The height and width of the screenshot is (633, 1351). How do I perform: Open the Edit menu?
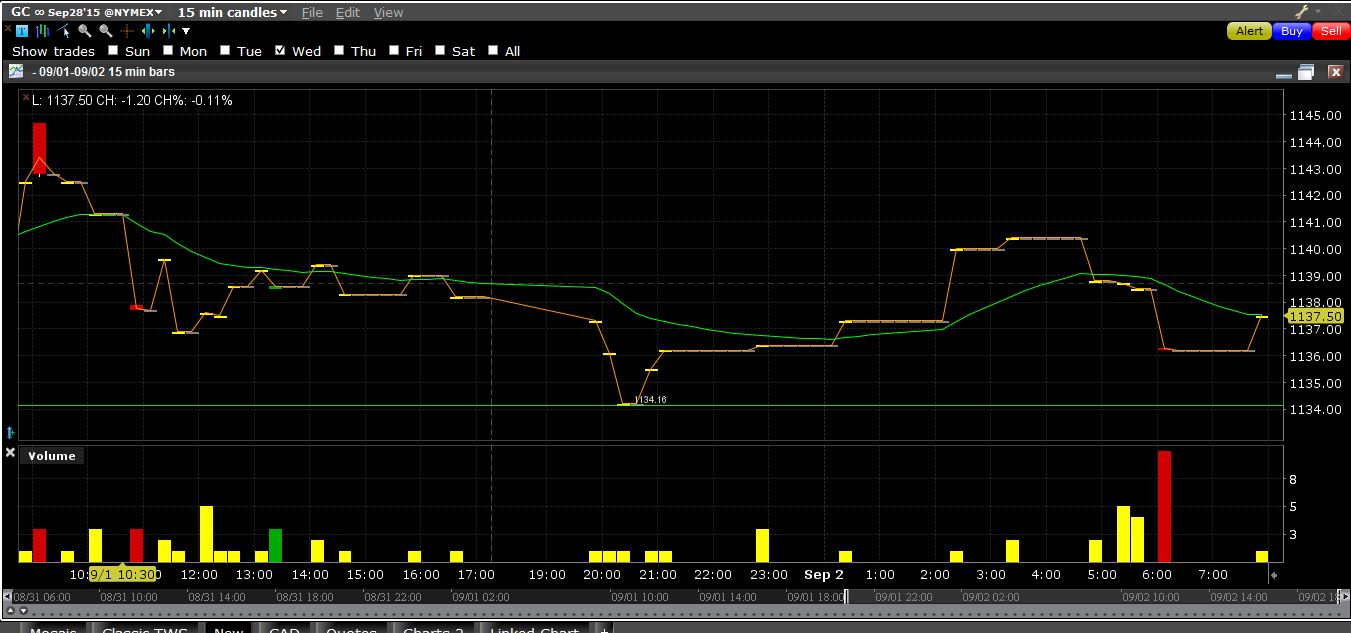(x=348, y=12)
